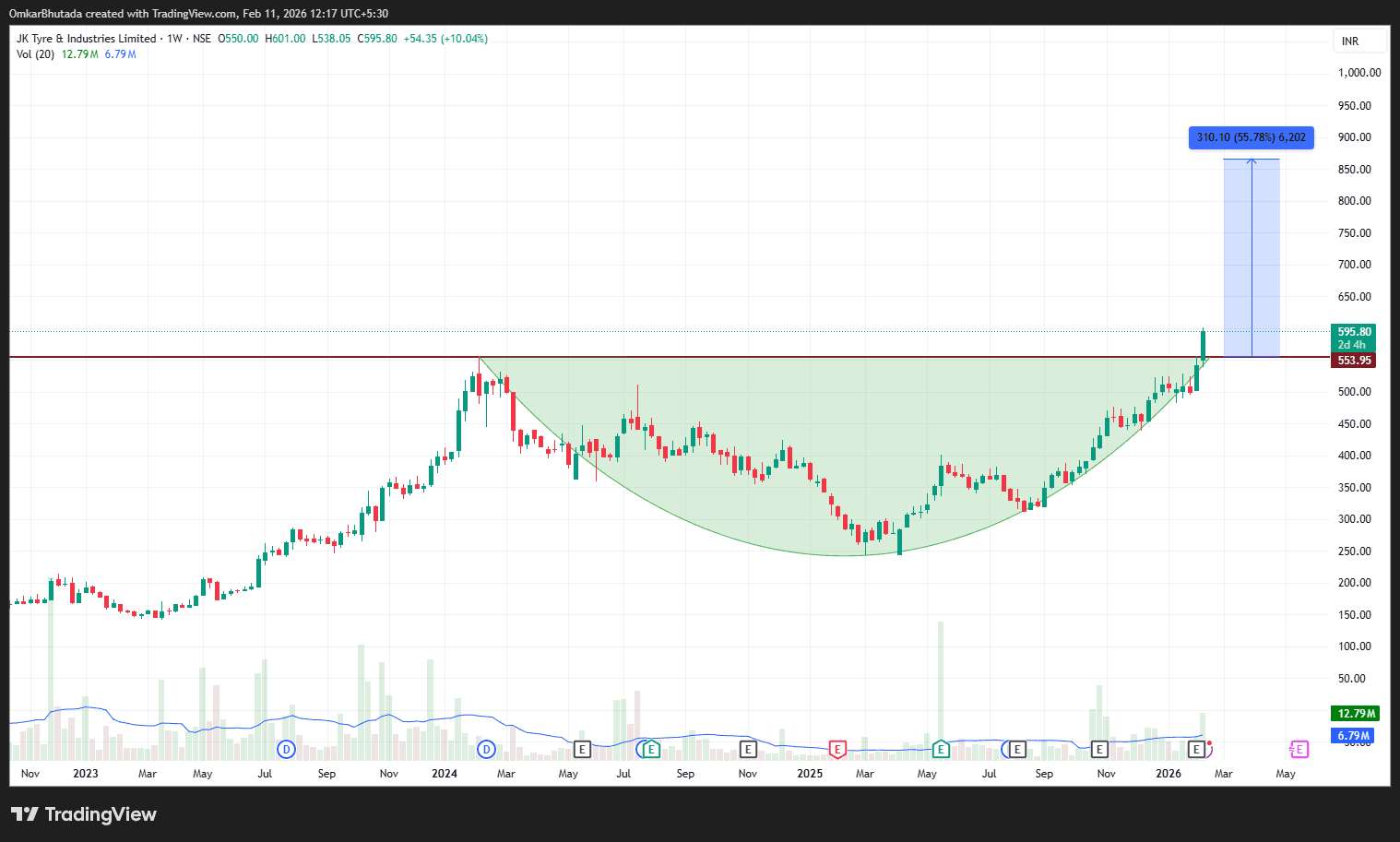Click the JK Tyre & Industries Limited symbol title

pos(87,39)
